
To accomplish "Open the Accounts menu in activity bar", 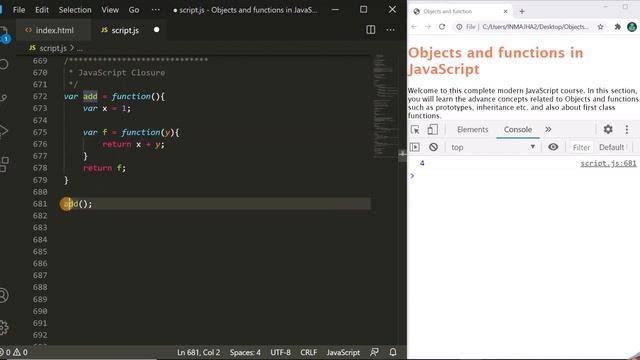I will click(4, 295).
